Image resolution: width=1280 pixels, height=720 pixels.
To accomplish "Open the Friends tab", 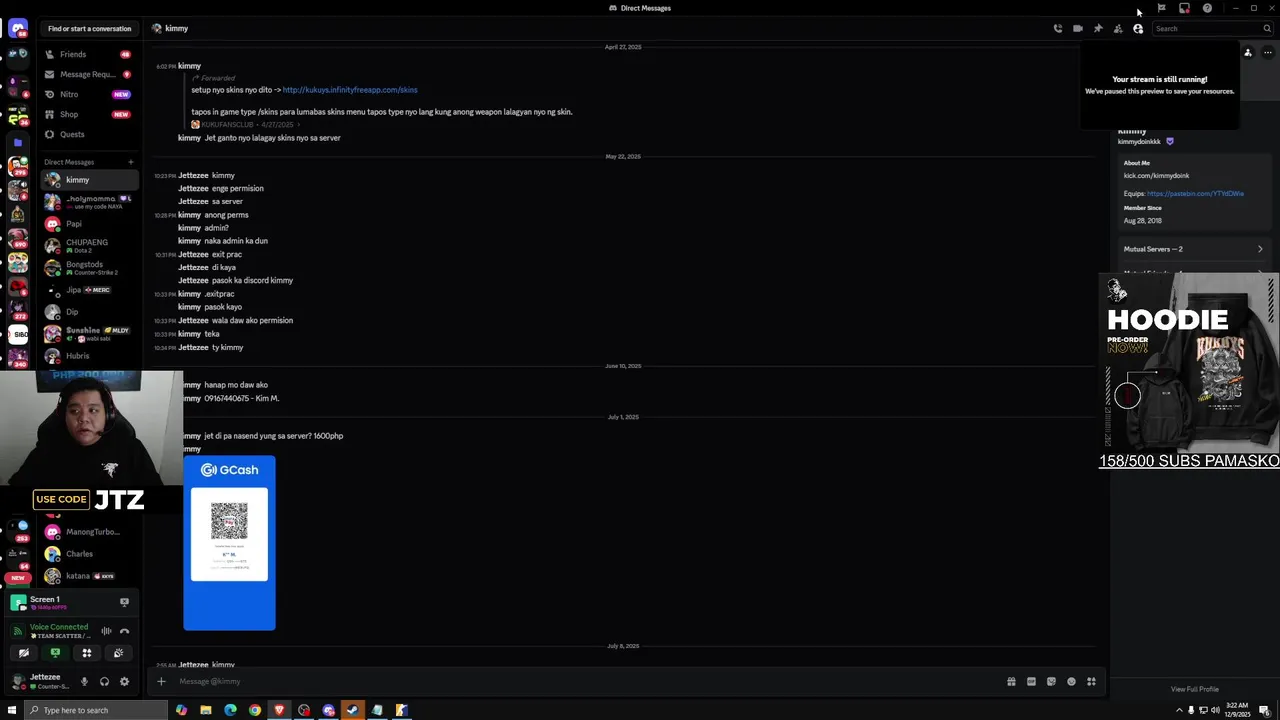I will pyautogui.click(x=90, y=54).
